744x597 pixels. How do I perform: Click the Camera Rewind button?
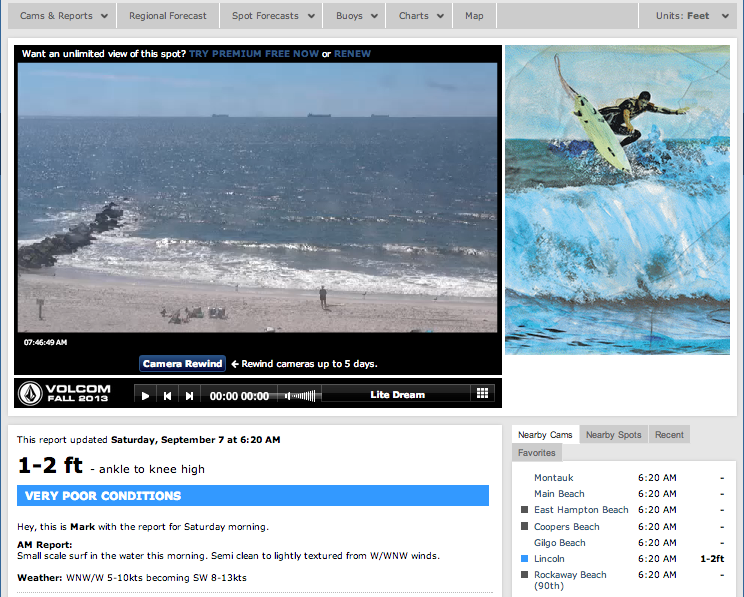point(182,364)
